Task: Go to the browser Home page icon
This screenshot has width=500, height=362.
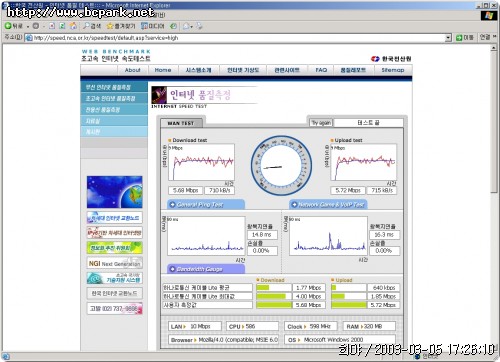Action: point(73,26)
